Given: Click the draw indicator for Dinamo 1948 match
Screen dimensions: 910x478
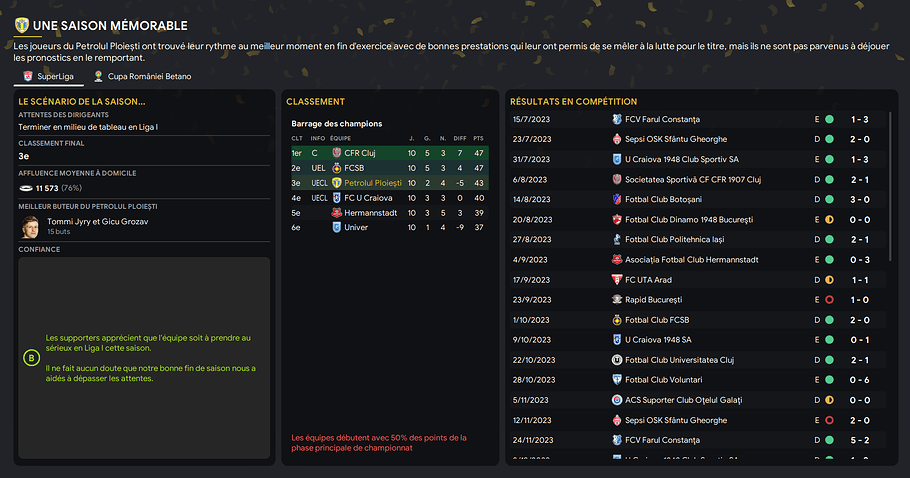Looking at the screenshot, I should click(x=829, y=220).
